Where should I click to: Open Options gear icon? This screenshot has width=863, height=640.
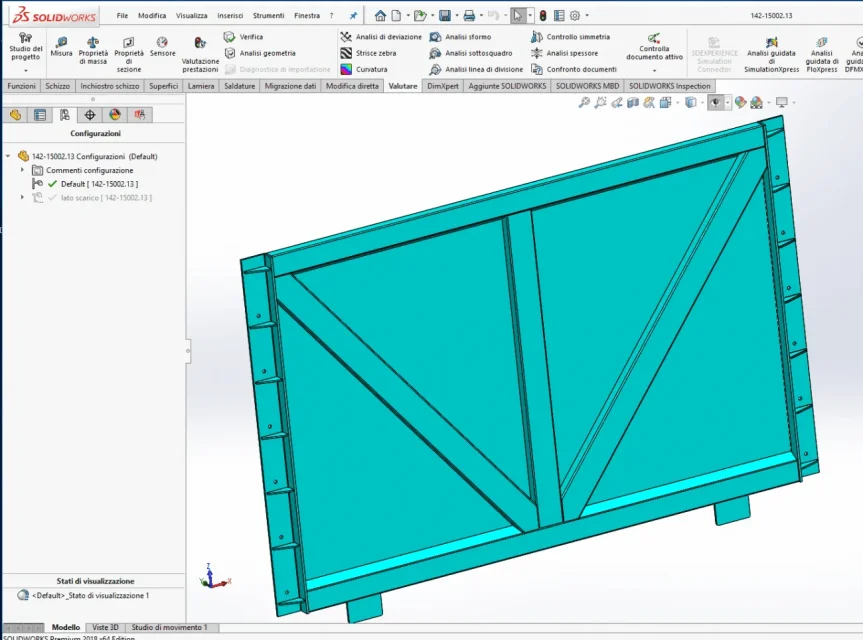pos(575,15)
